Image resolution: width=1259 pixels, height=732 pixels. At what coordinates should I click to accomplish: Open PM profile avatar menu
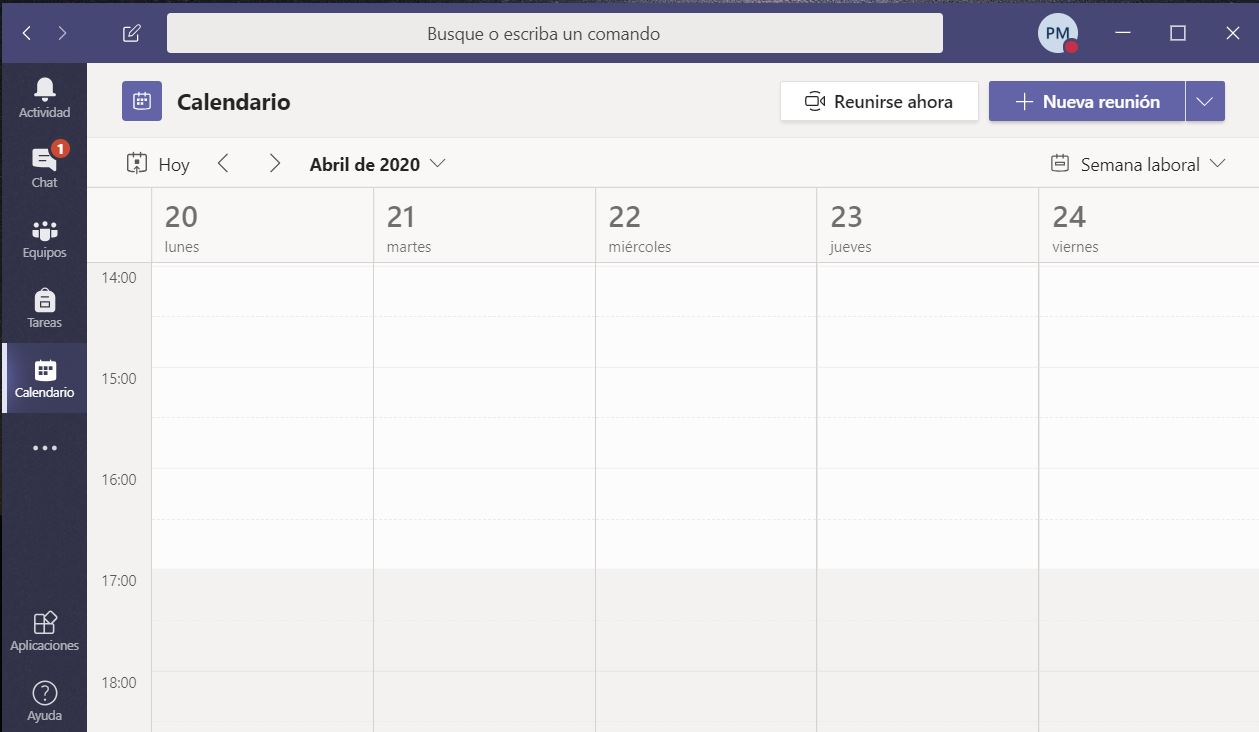point(1057,33)
